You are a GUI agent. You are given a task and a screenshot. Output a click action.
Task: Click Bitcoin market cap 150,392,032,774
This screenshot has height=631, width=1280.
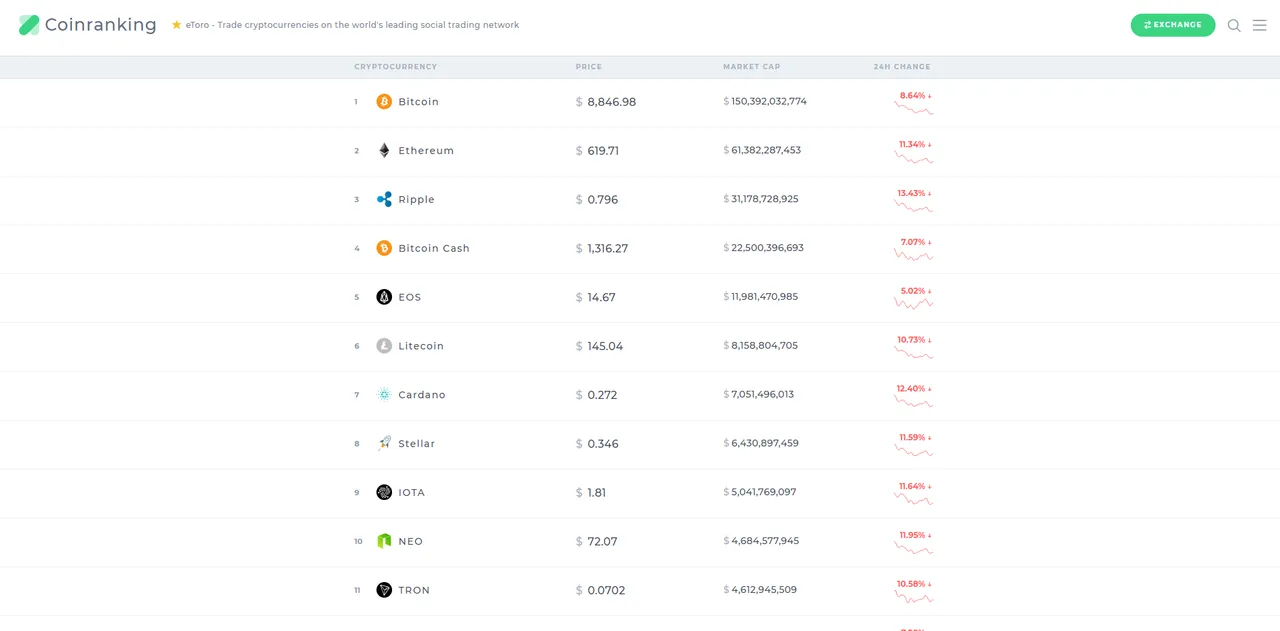(769, 101)
